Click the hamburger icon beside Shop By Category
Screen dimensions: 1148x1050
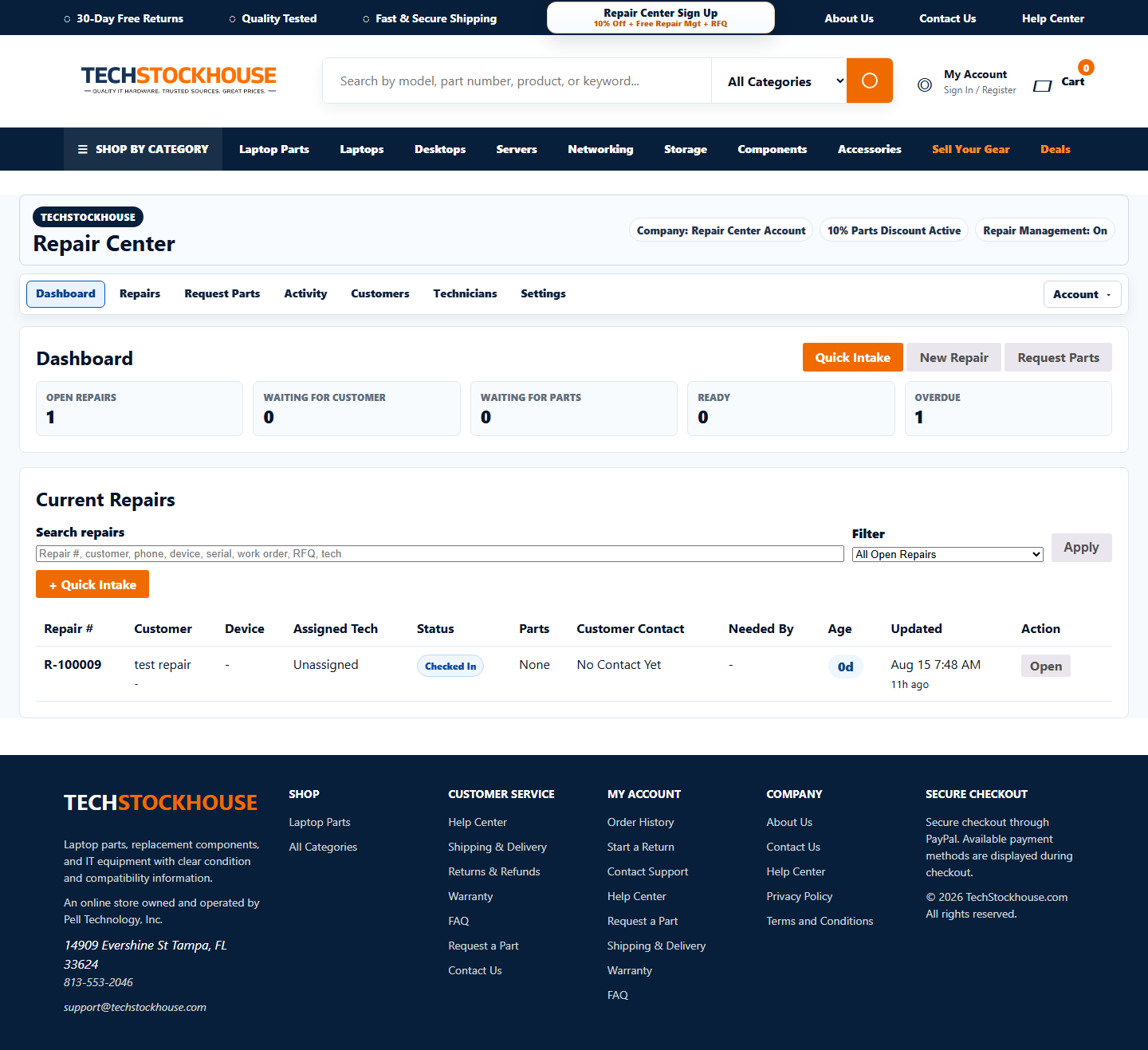[x=82, y=149]
